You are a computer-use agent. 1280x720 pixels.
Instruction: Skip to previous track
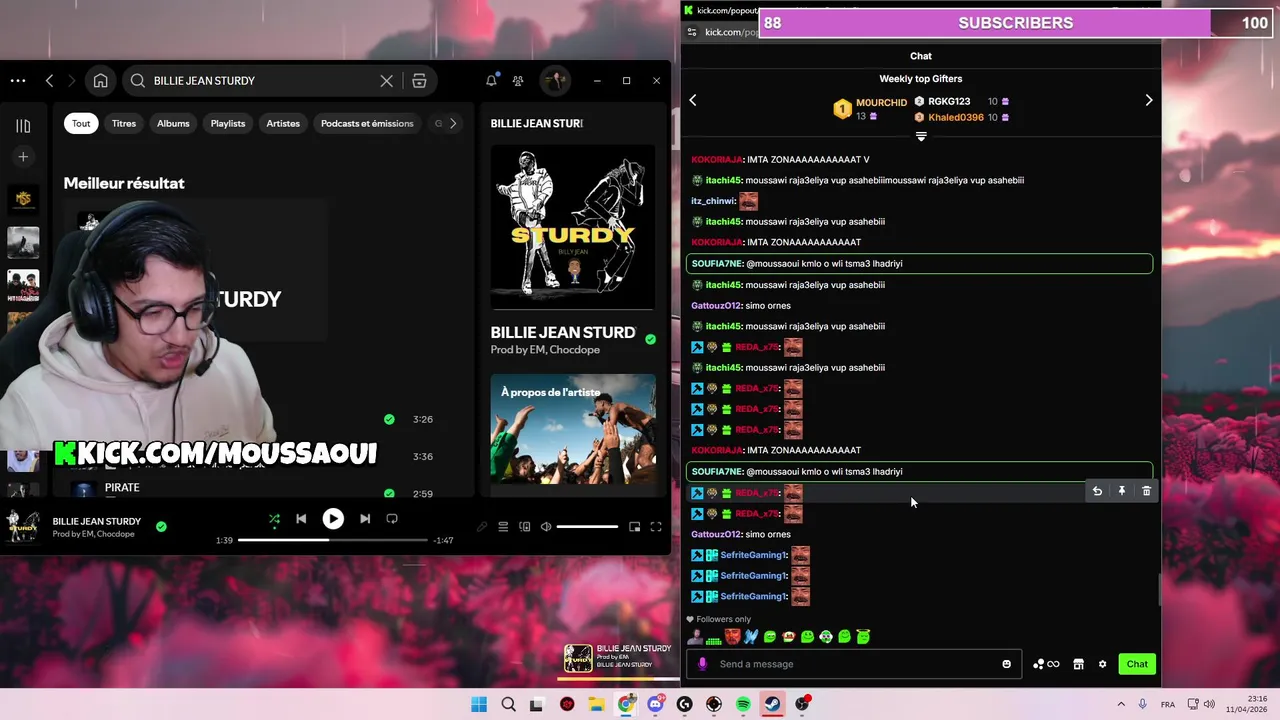click(301, 519)
